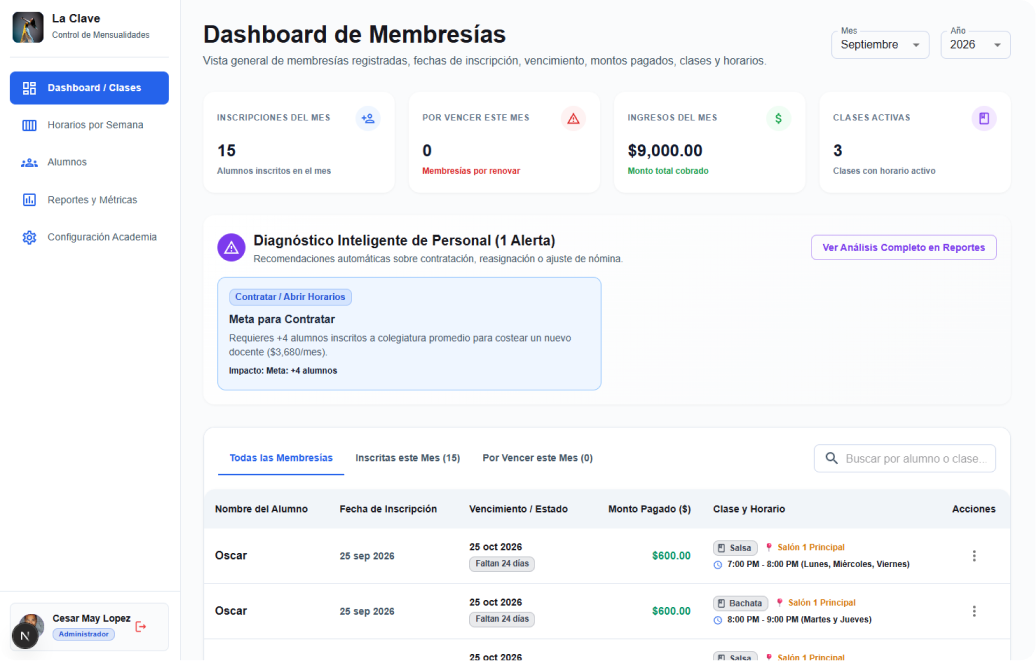Click the Salsa class tag in first row

[735, 548]
